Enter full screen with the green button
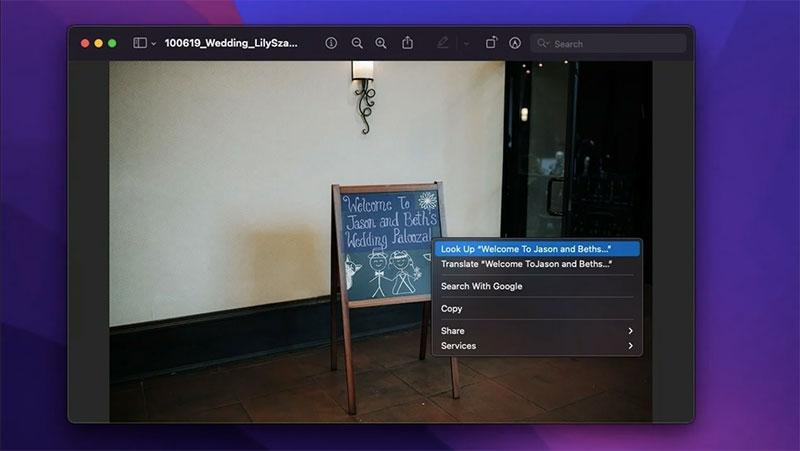 click(112, 43)
